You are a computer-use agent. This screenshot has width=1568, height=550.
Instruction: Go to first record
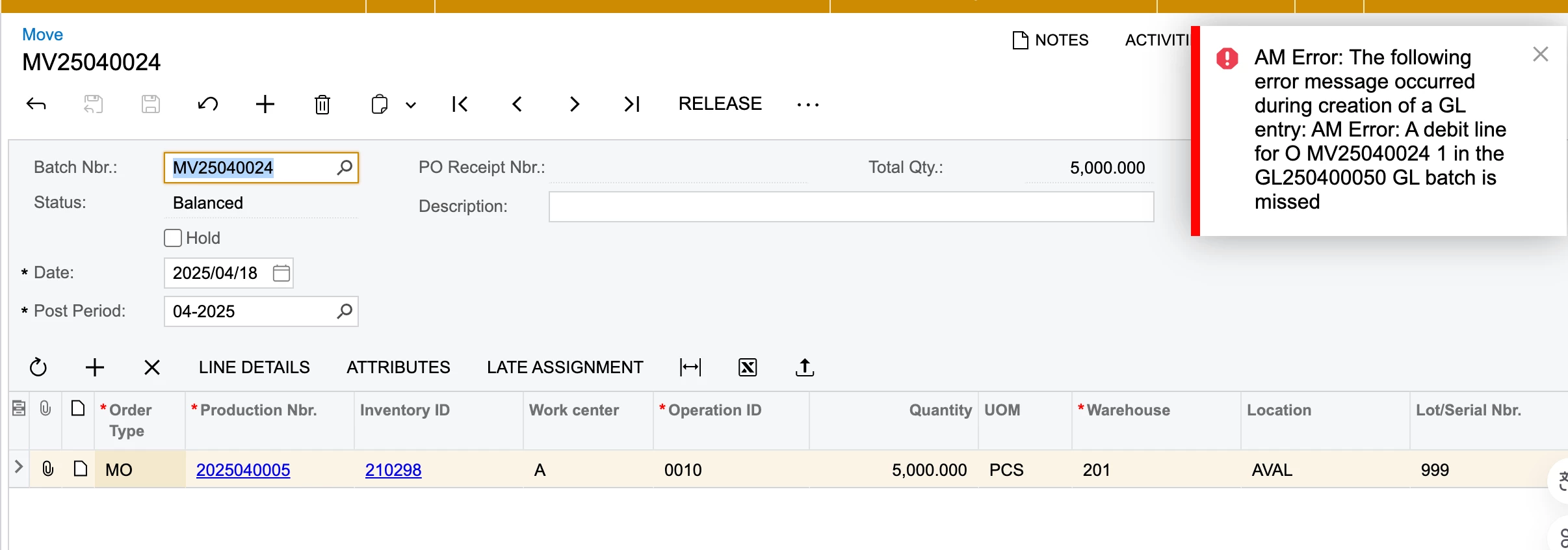pos(460,104)
